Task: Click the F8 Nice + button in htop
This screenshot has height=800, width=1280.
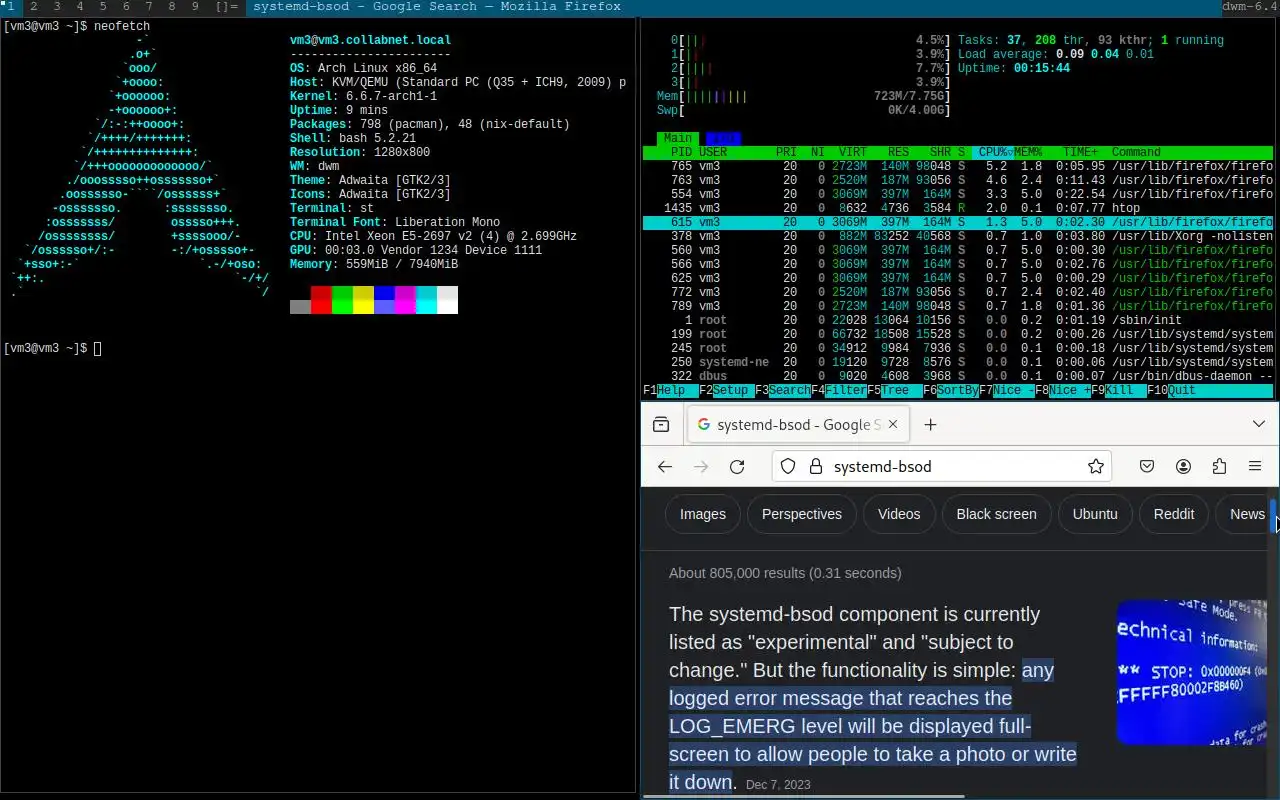Action: click(1062, 390)
